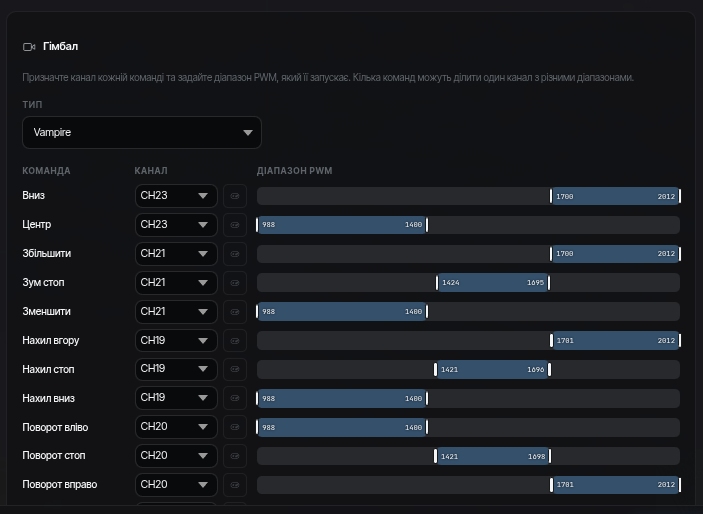Click the Нахил вгору command label
Screen dimensions: 703x514
click(x=51, y=340)
